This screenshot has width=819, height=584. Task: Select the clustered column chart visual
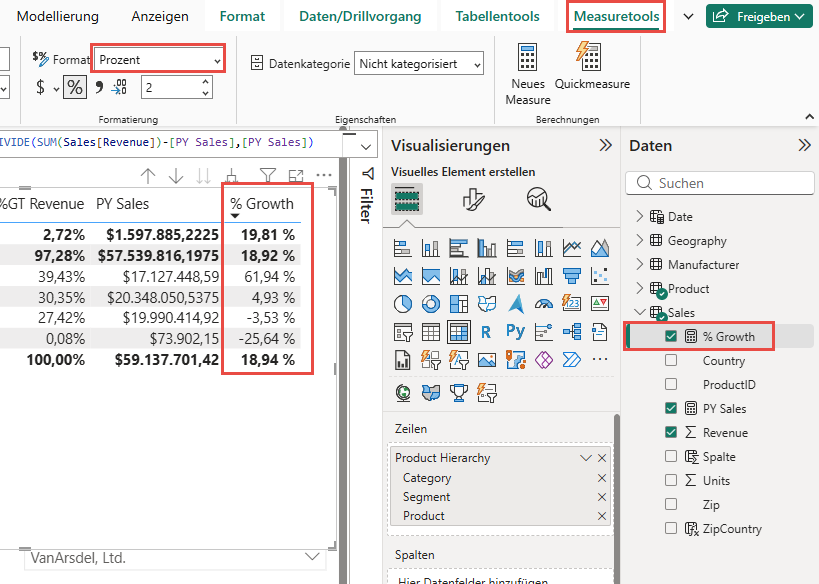click(487, 248)
